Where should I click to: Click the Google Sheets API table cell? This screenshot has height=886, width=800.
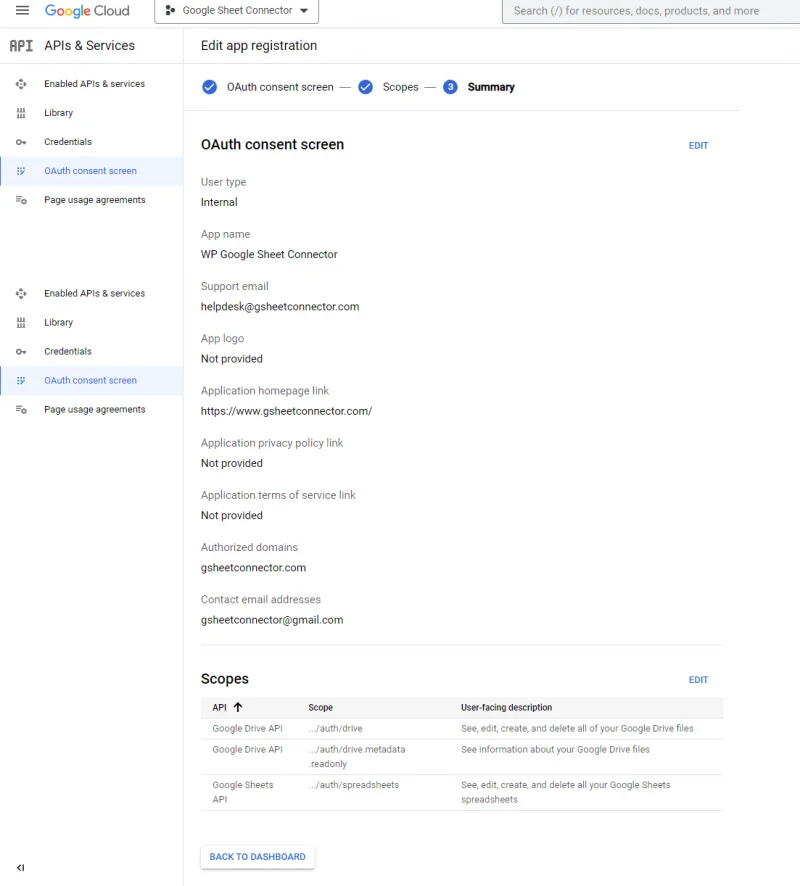pos(243,792)
